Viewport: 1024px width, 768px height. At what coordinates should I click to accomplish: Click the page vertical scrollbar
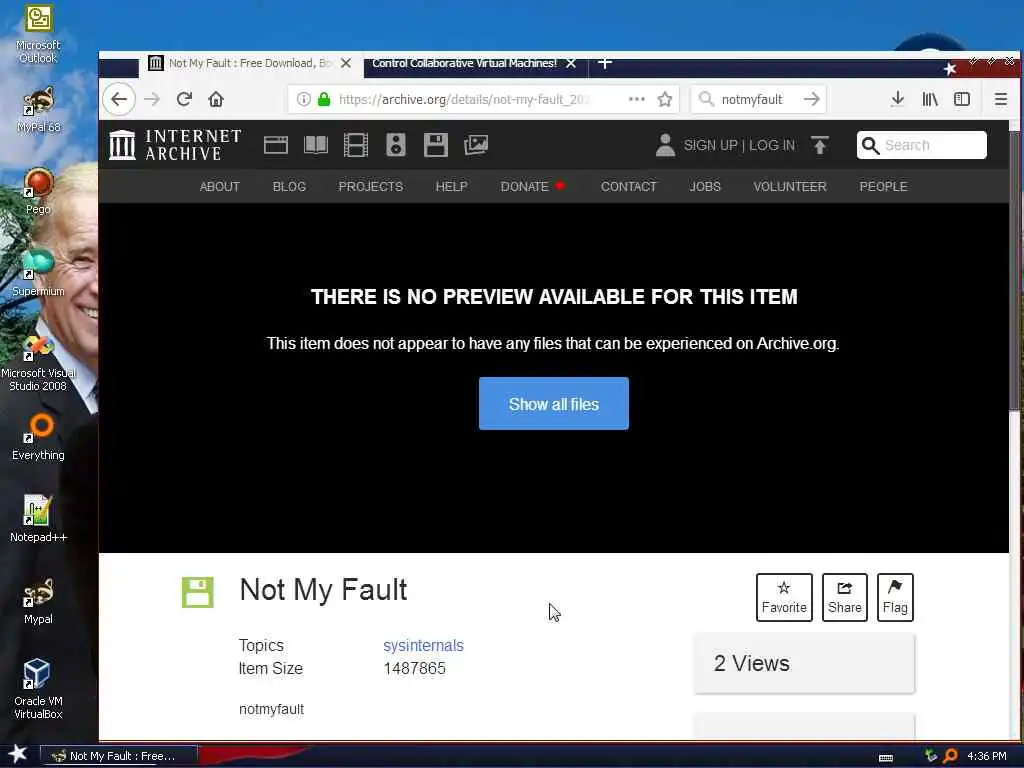[1014, 271]
